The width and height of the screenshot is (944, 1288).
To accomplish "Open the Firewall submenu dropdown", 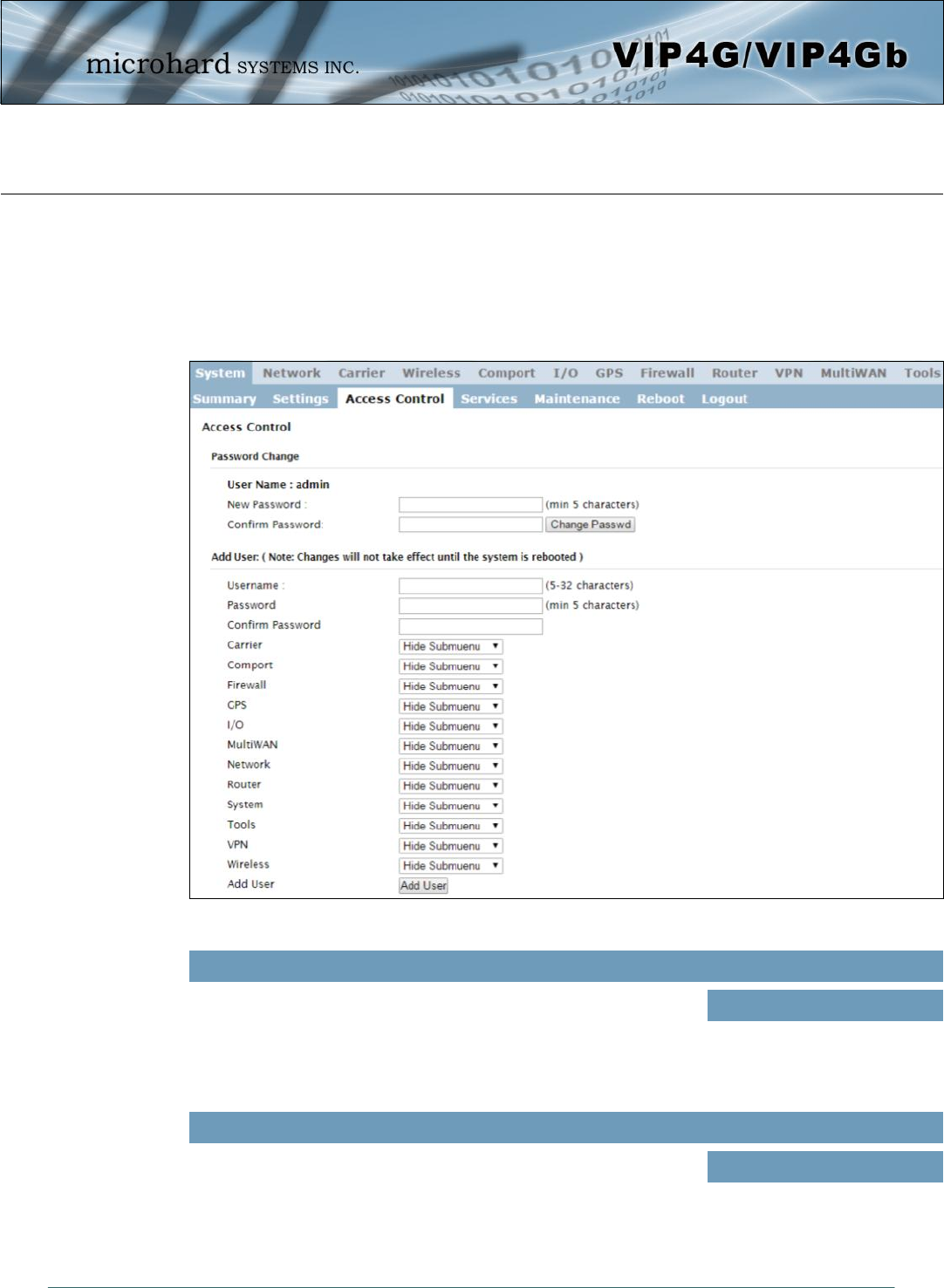I will click(451, 687).
